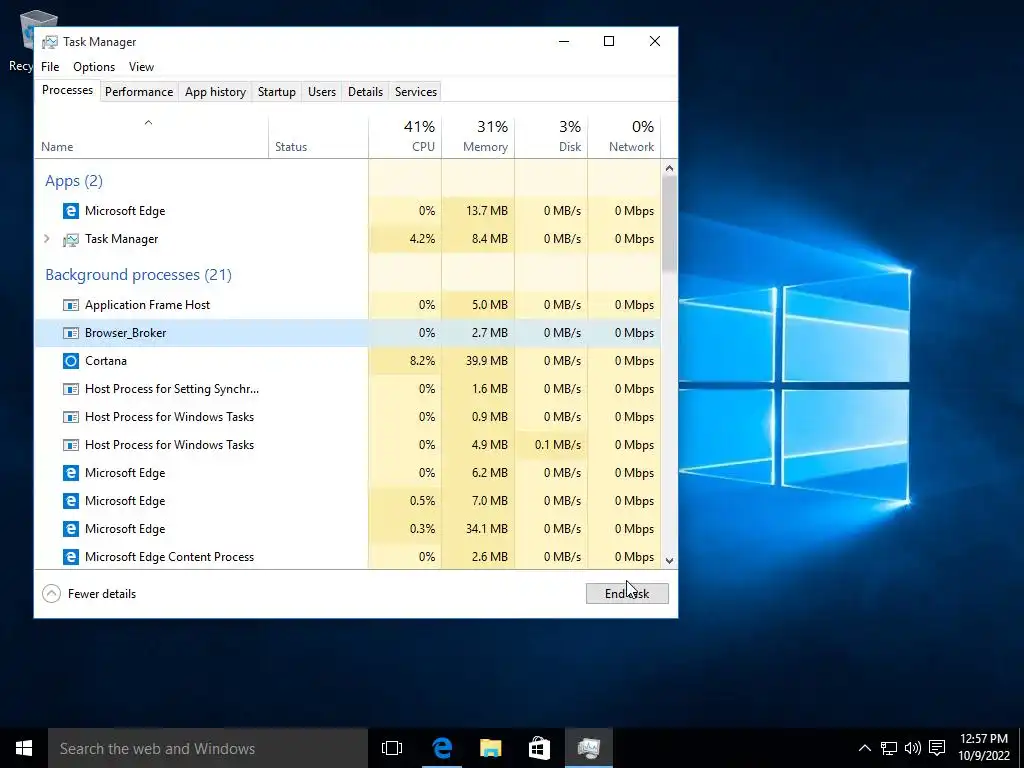Select the Browser_Broker process name

[x=125, y=333]
